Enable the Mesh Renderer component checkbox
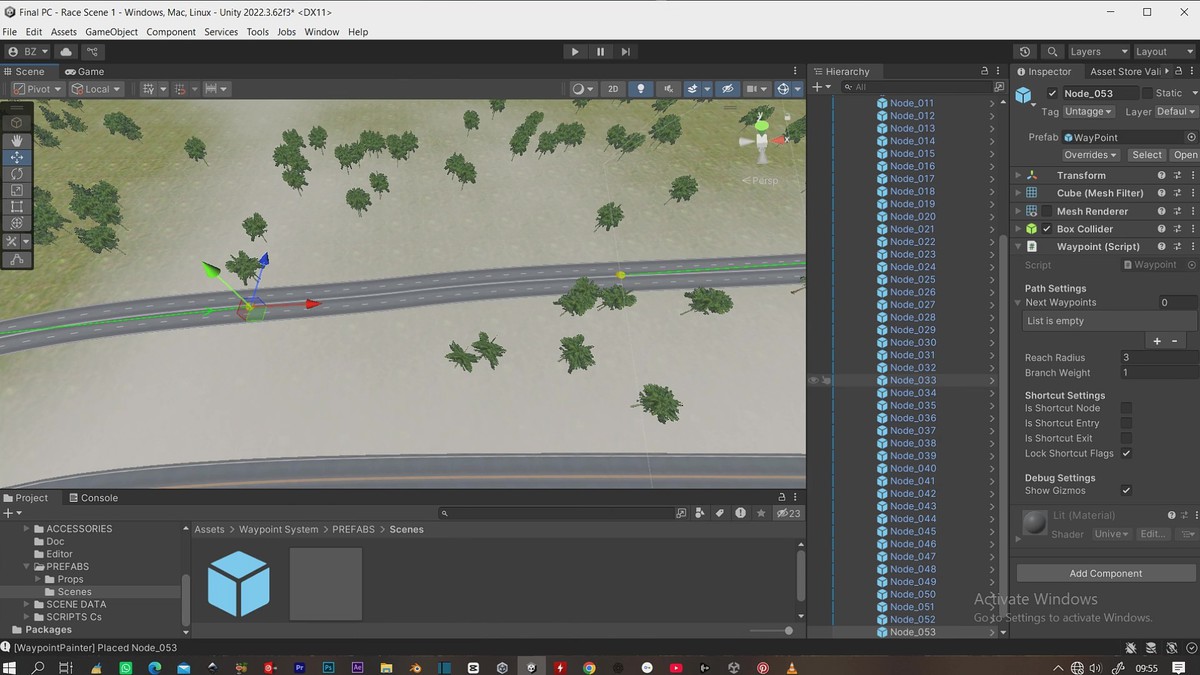1200x675 pixels. point(1047,211)
